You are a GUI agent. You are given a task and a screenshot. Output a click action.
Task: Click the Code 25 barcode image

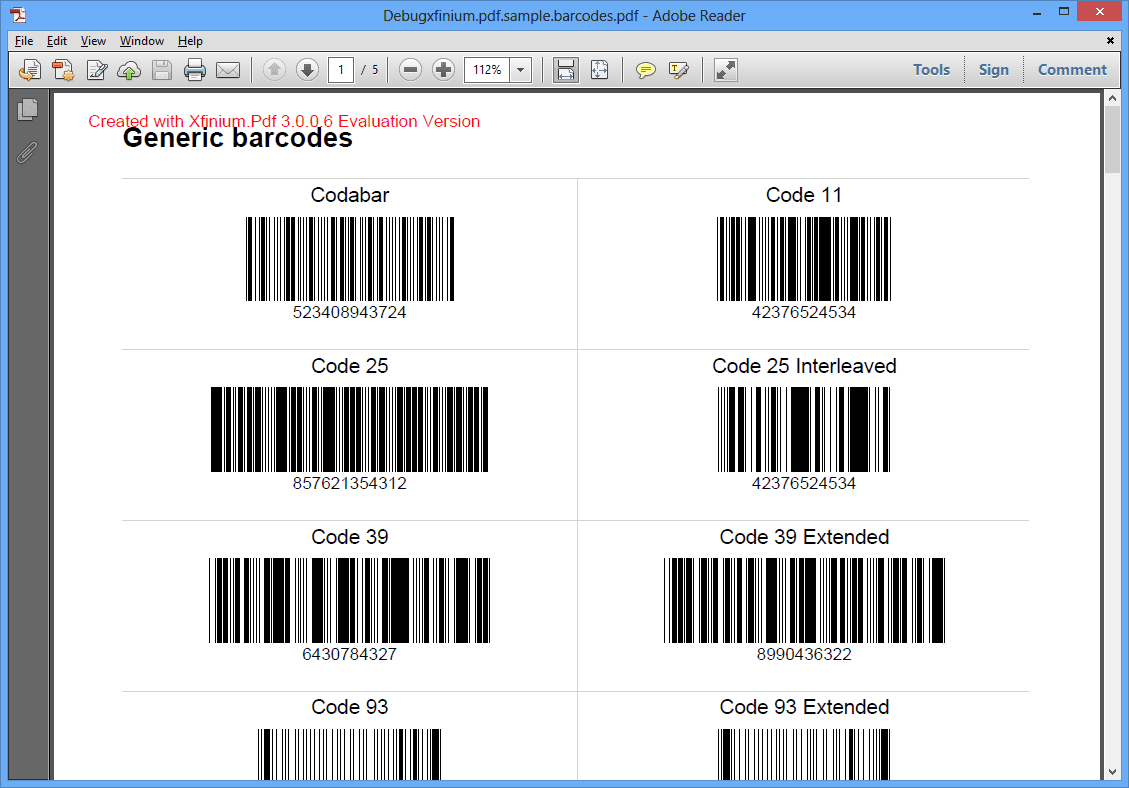click(349, 429)
